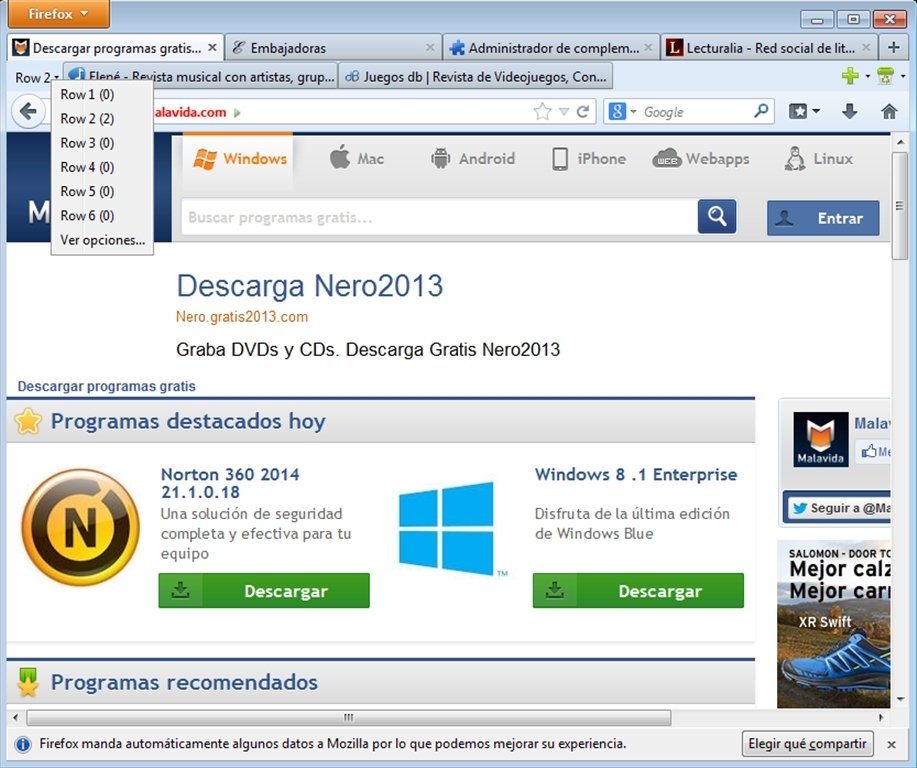Choose Row 4 (0) from the list
This screenshot has height=768, width=917.
102,167
